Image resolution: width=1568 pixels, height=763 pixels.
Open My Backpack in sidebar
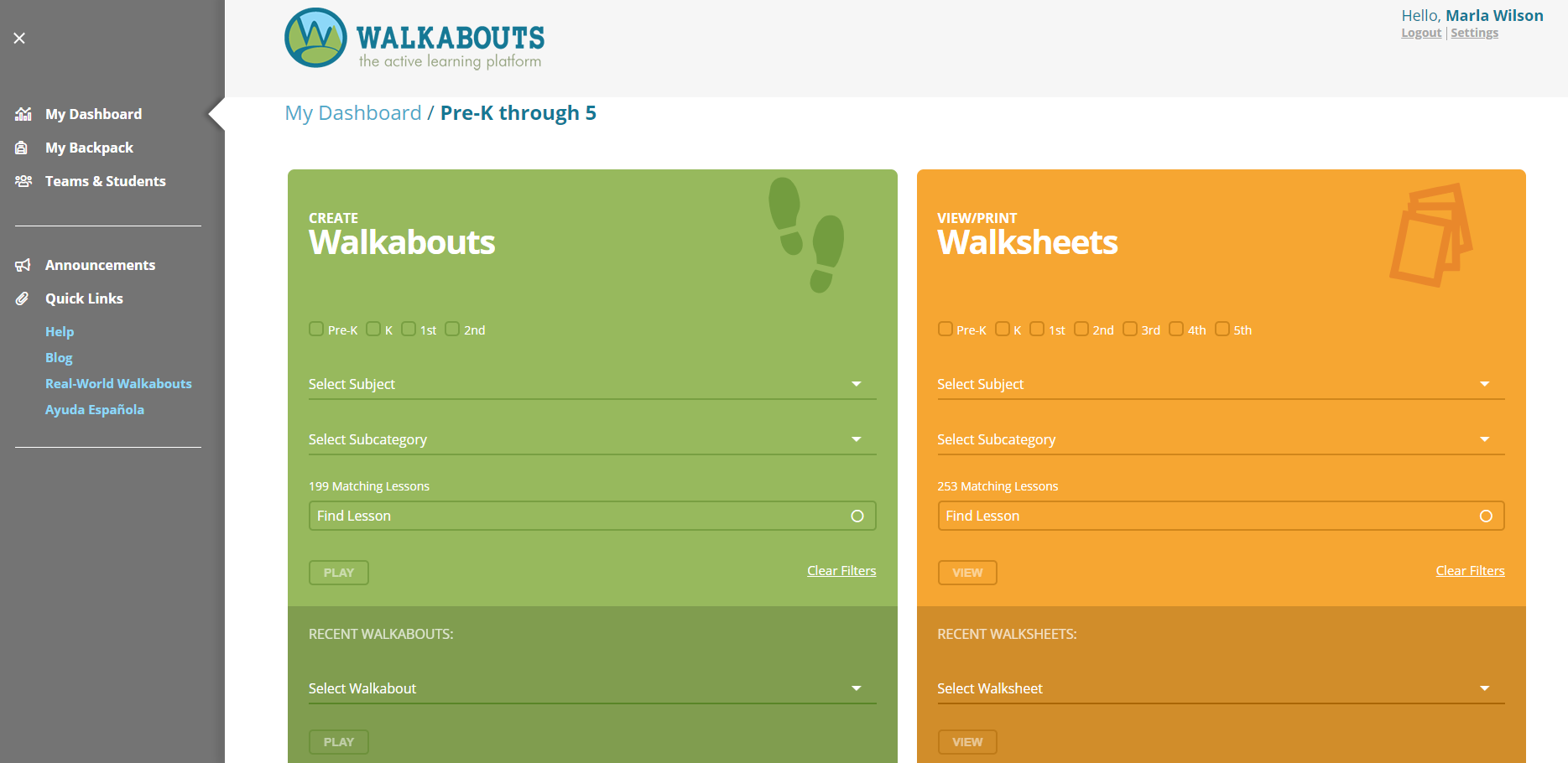pos(89,148)
